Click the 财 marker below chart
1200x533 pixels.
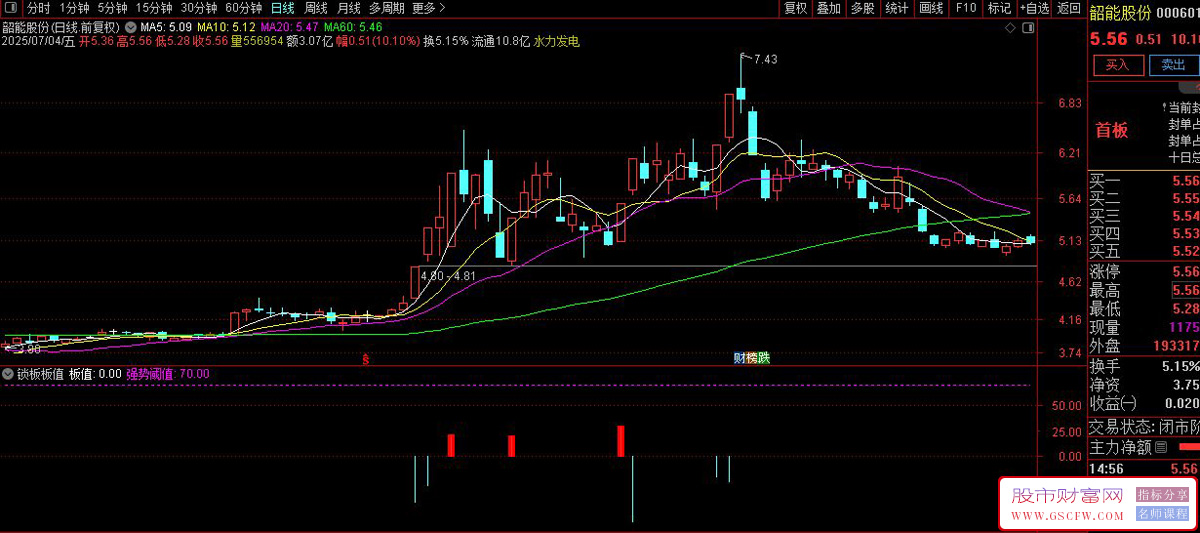(x=740, y=358)
